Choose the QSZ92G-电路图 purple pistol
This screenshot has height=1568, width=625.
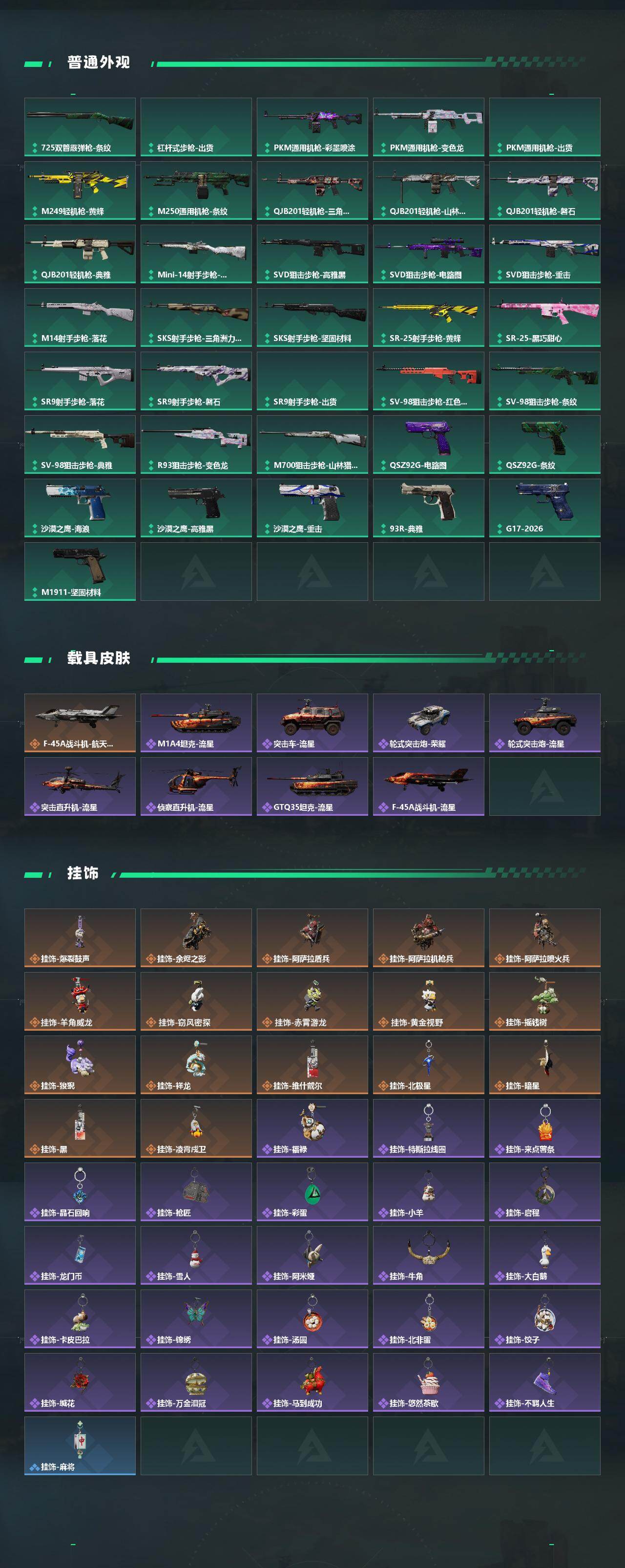tap(428, 445)
